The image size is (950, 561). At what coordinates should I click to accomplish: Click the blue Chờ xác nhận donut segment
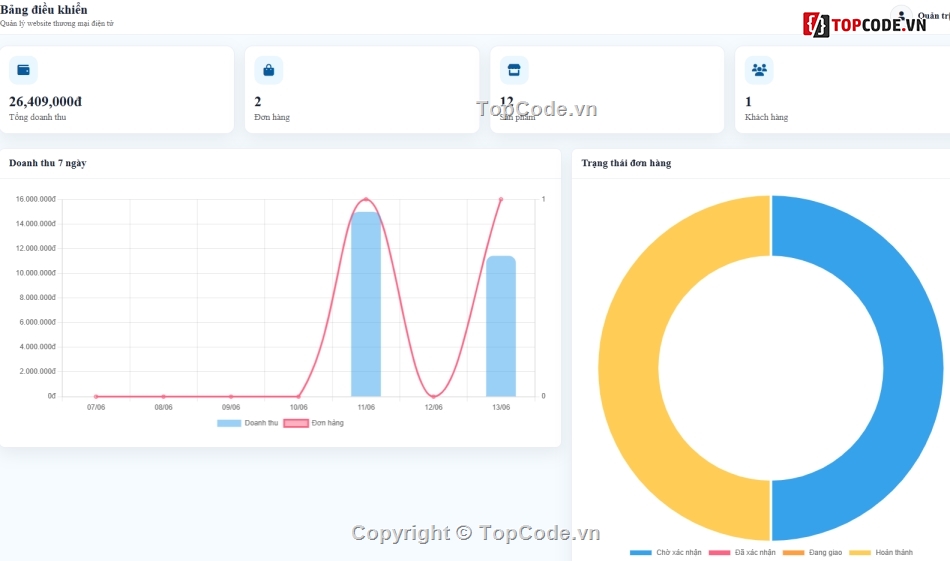click(x=914, y=368)
